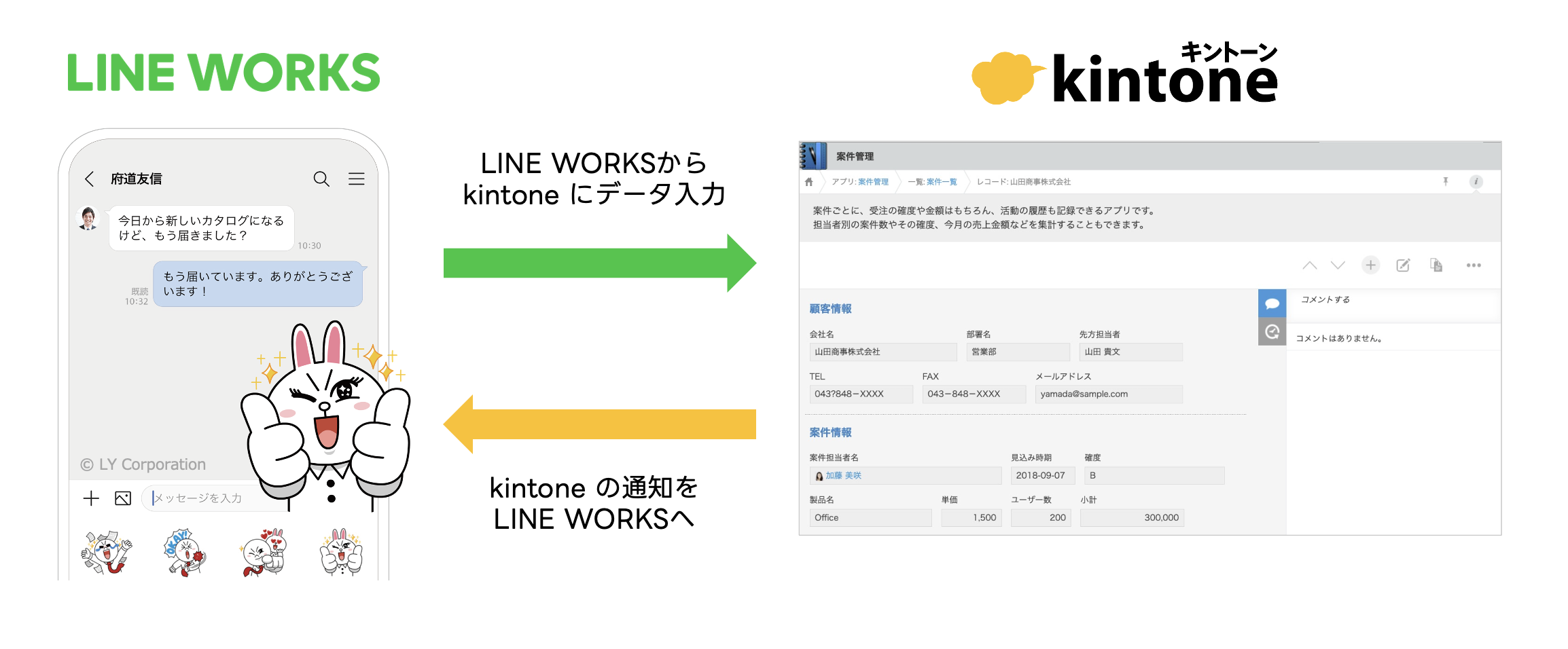Open the 案件一覧 list breadcrumb link
The height and width of the screenshot is (649, 1568).
point(941,182)
